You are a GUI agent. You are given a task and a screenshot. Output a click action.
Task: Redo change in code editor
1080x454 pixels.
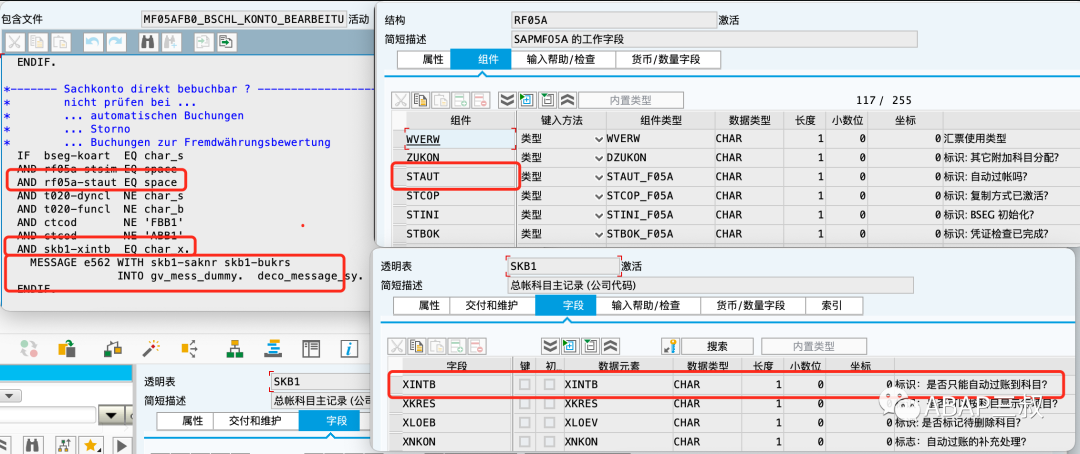coord(116,42)
